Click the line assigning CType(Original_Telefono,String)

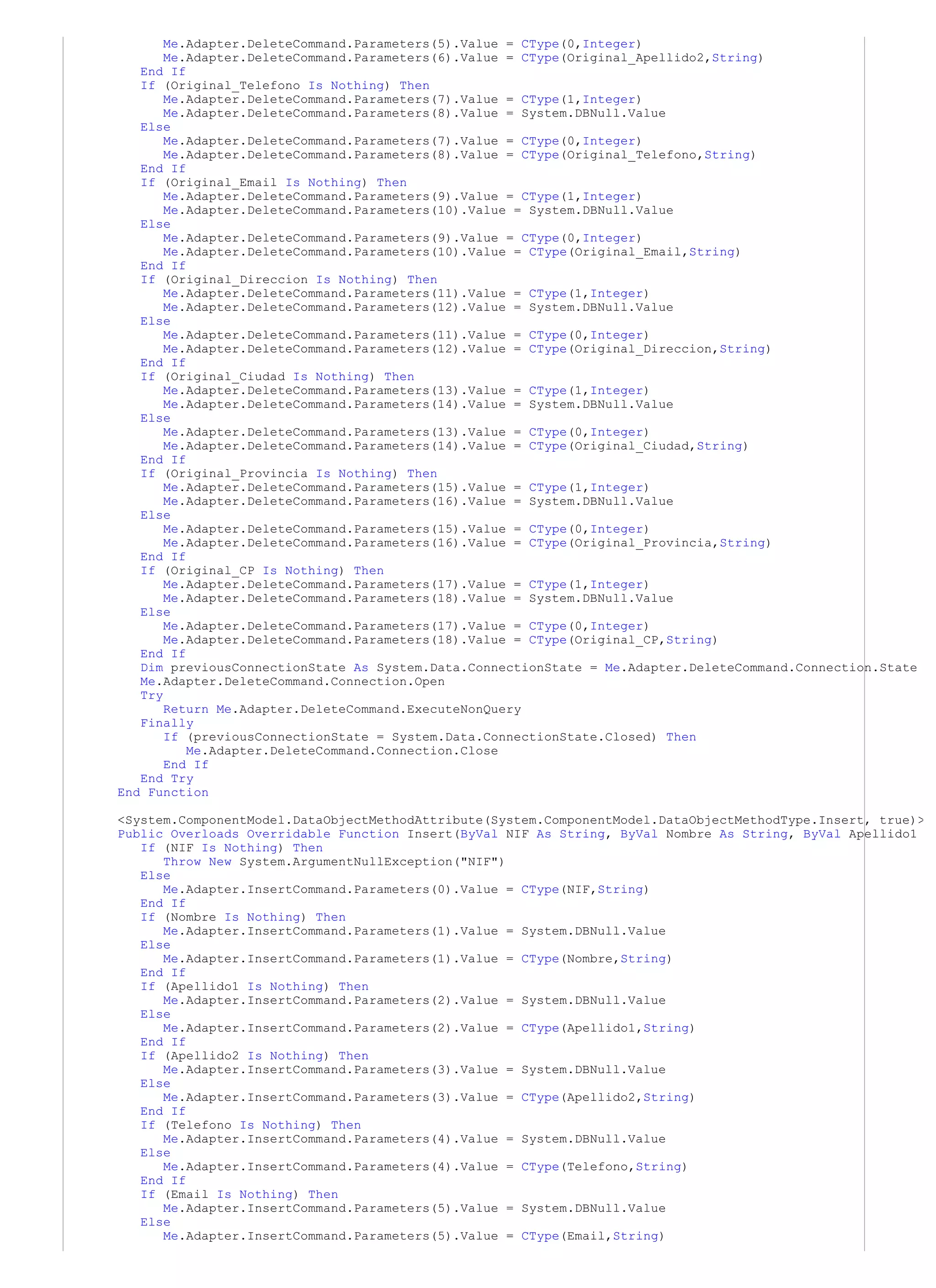tap(459, 155)
